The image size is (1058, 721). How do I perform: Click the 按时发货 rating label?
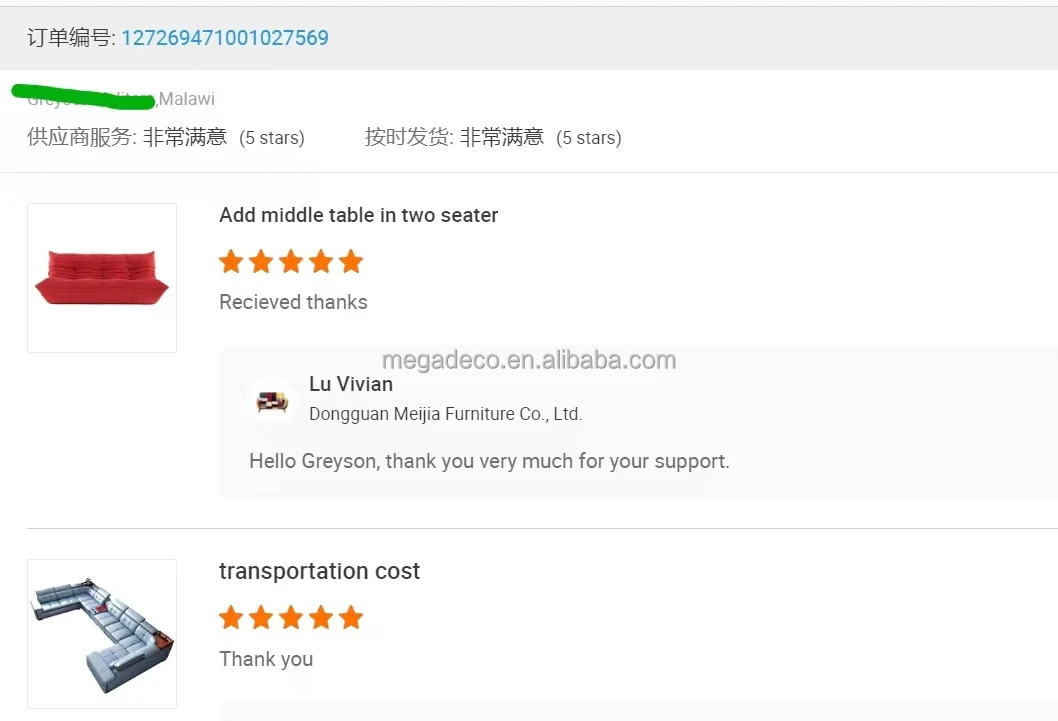pyautogui.click(x=408, y=137)
